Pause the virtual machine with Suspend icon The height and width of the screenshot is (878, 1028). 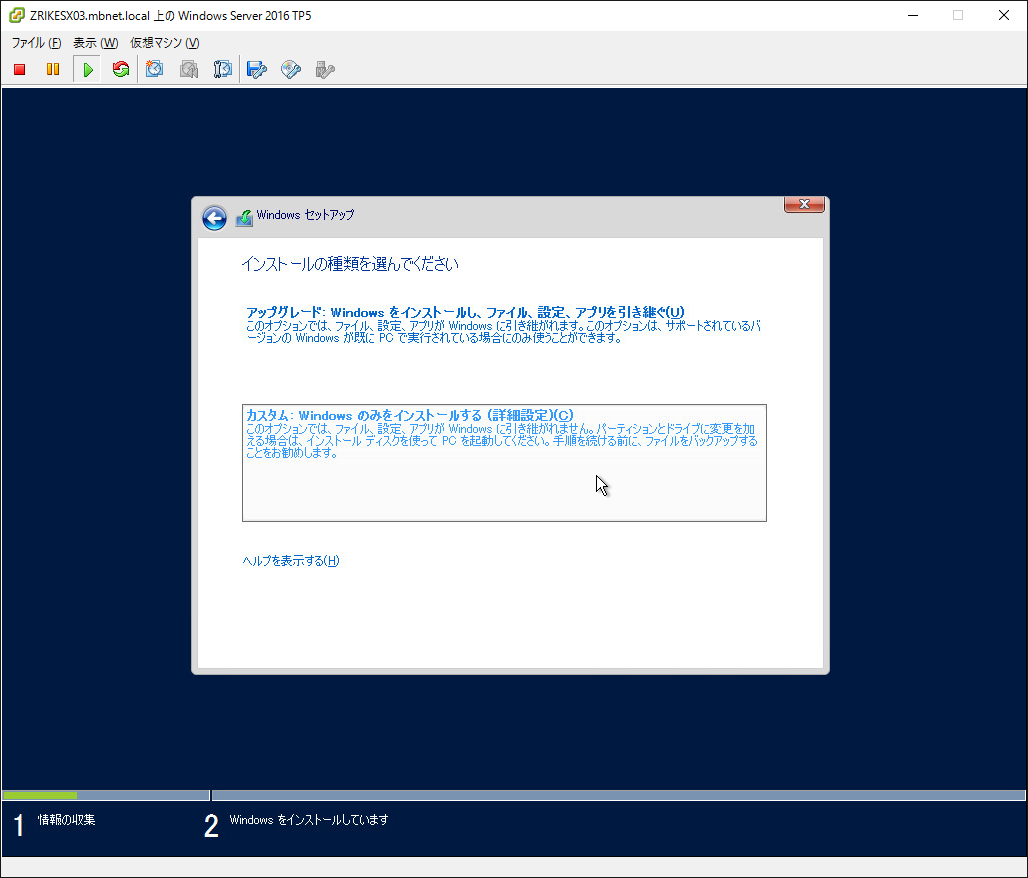53,69
